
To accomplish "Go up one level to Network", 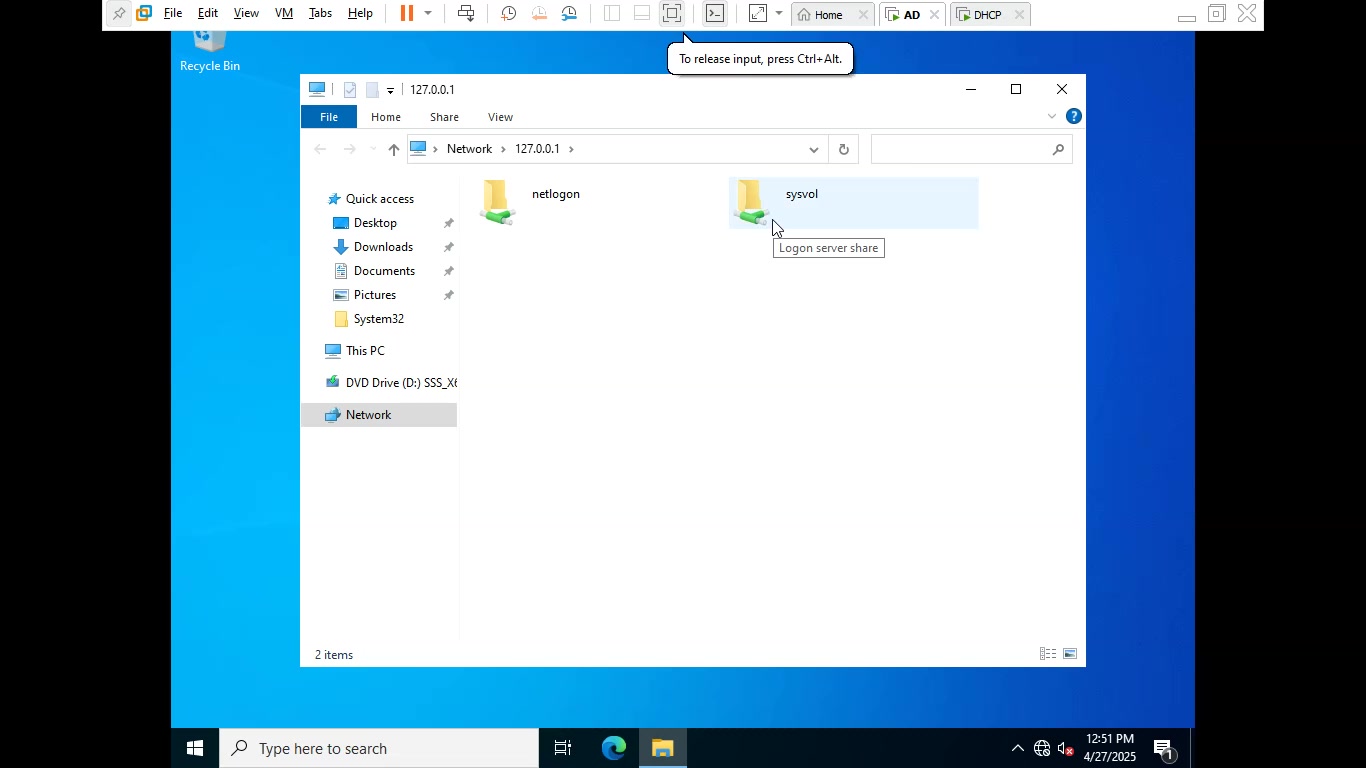I will click(393, 149).
